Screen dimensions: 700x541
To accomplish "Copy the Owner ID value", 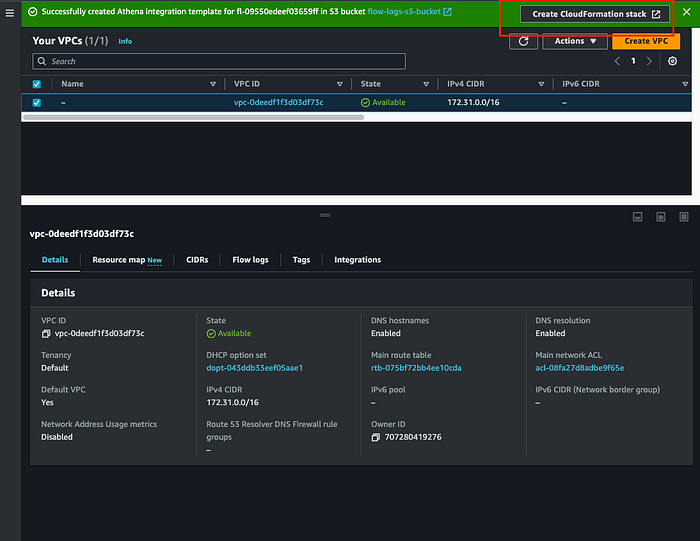I will click(x=376, y=437).
